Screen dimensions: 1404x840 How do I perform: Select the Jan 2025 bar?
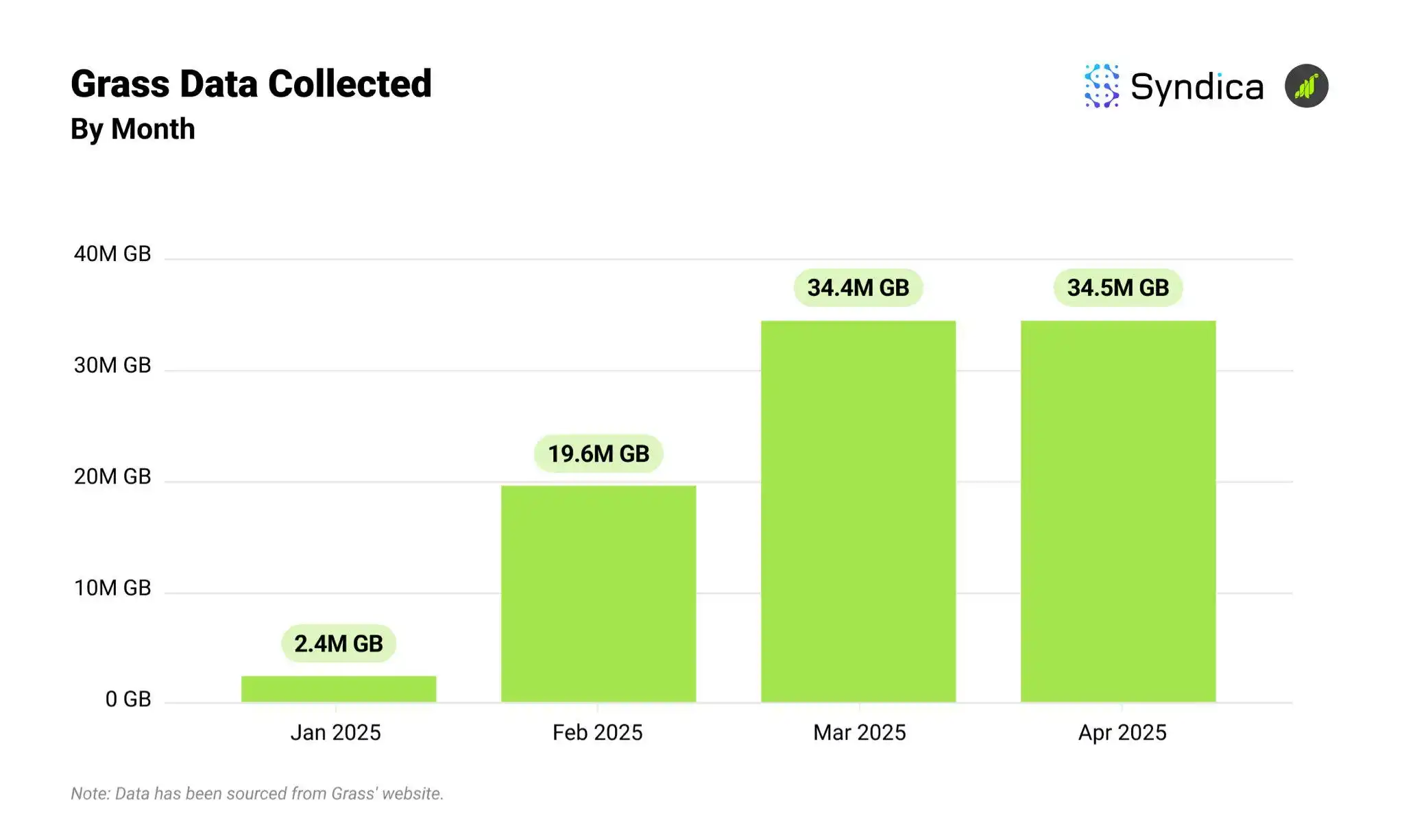[x=339, y=689]
